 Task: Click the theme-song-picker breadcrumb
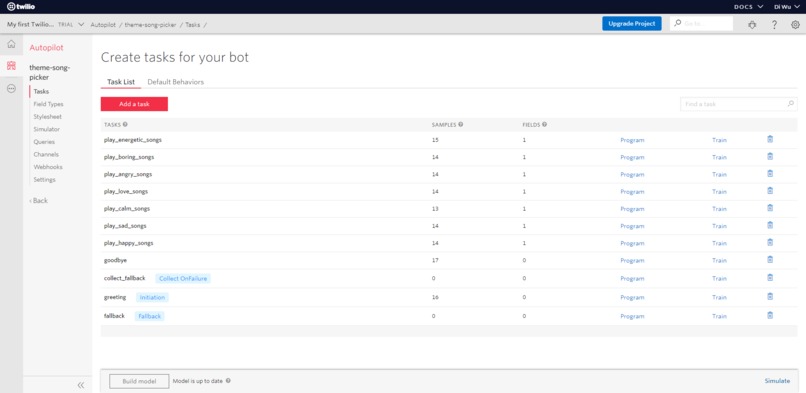click(151, 25)
